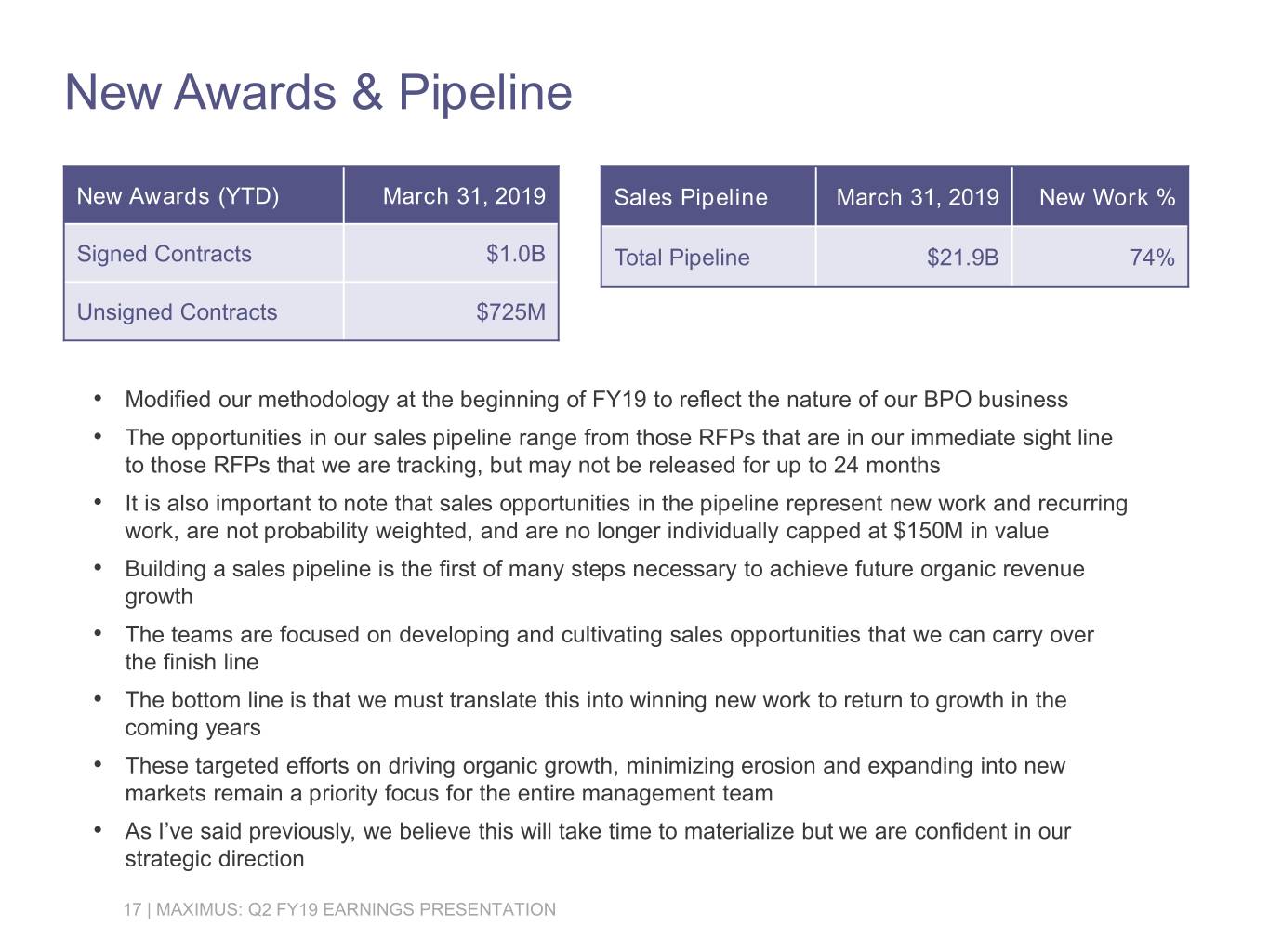Select the "New Awards (YTD)" table header
Viewport: 1269px width, 952px height.
click(178, 196)
